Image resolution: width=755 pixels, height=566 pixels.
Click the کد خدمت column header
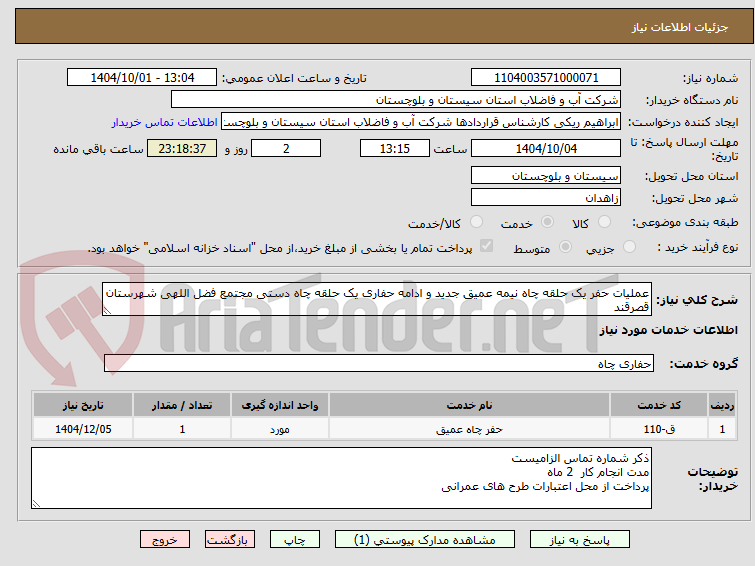pyautogui.click(x=658, y=405)
